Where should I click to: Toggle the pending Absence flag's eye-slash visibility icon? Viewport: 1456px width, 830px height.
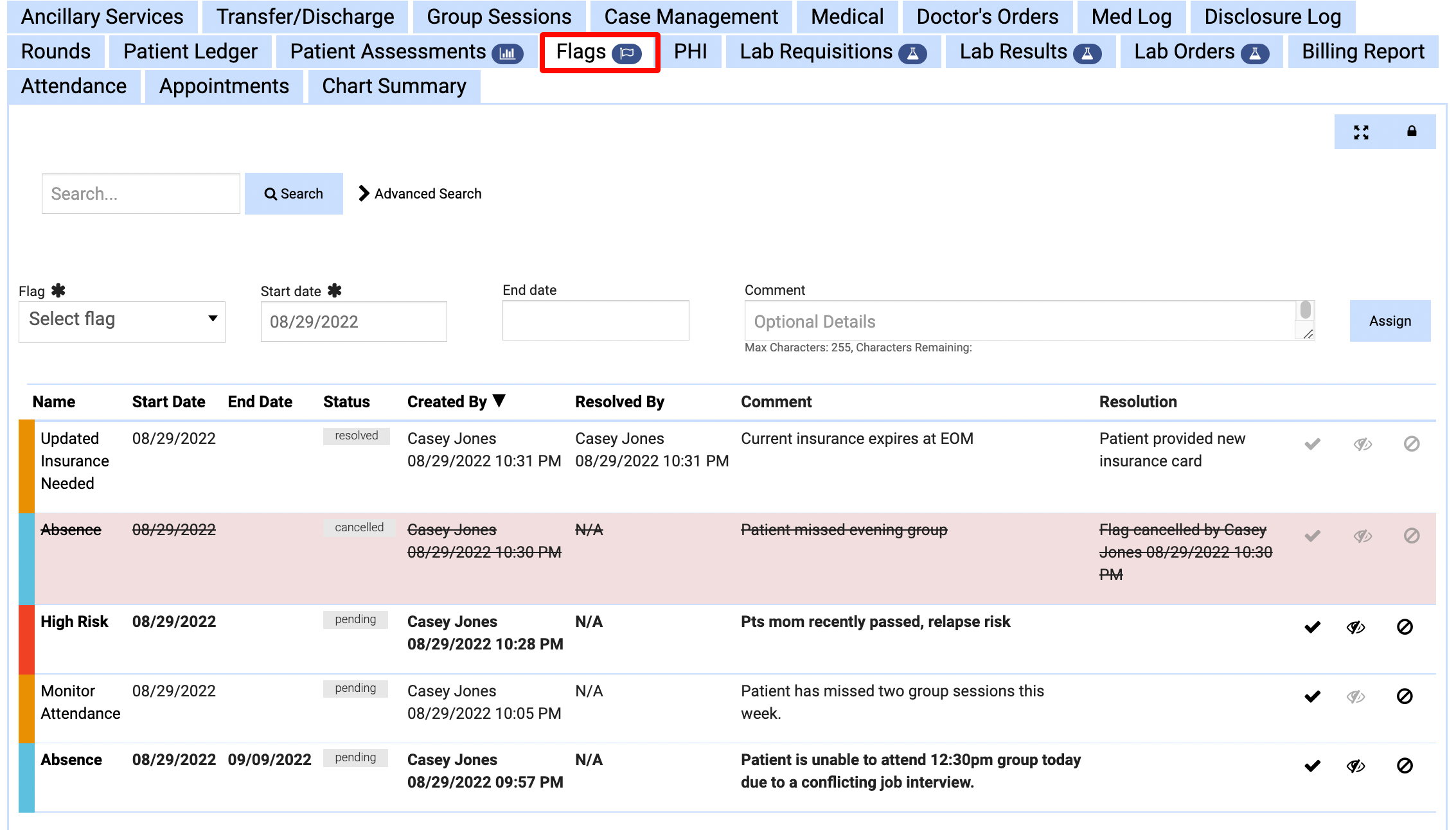pos(1356,766)
